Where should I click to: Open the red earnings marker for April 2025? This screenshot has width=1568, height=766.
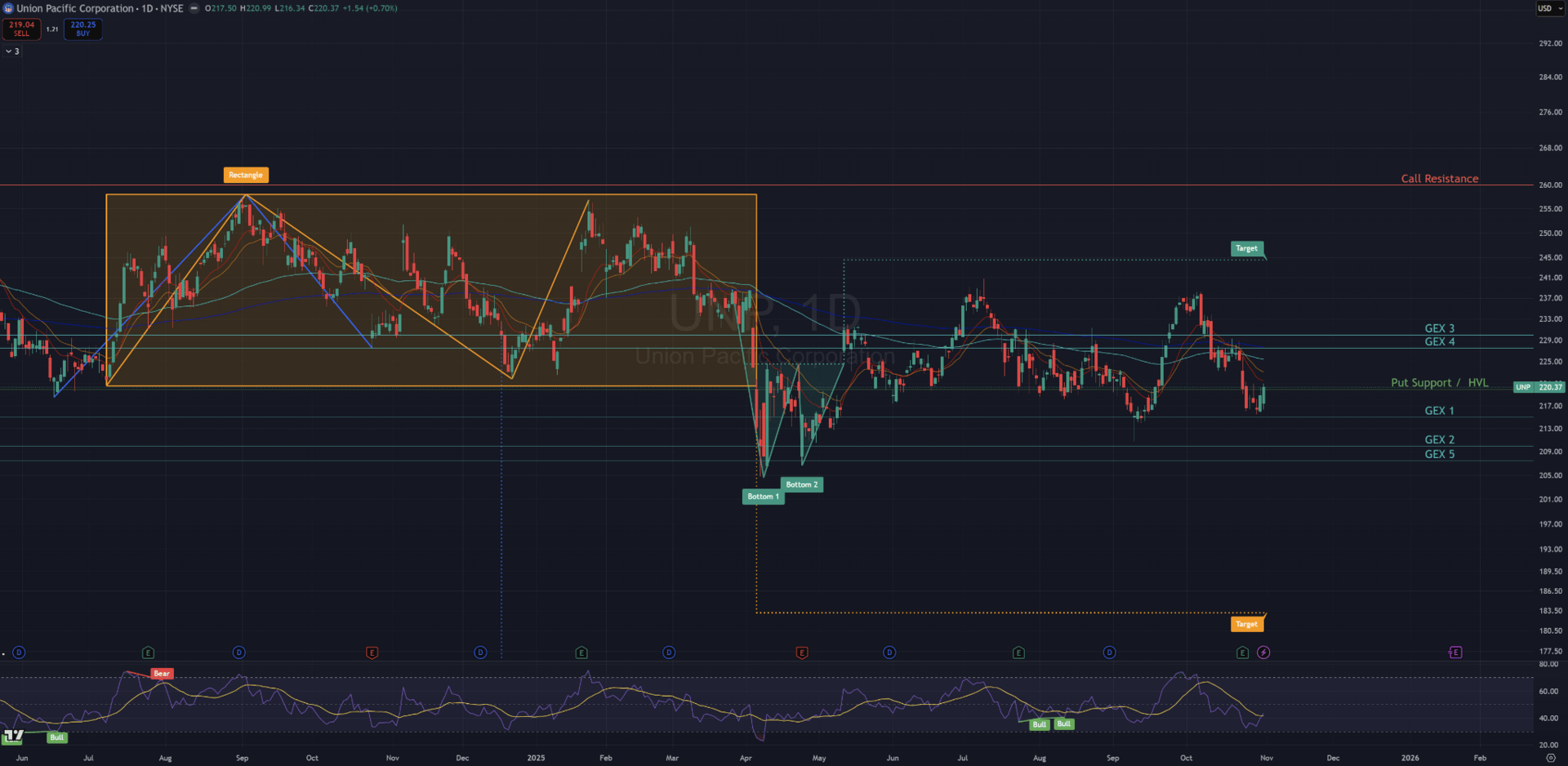802,652
